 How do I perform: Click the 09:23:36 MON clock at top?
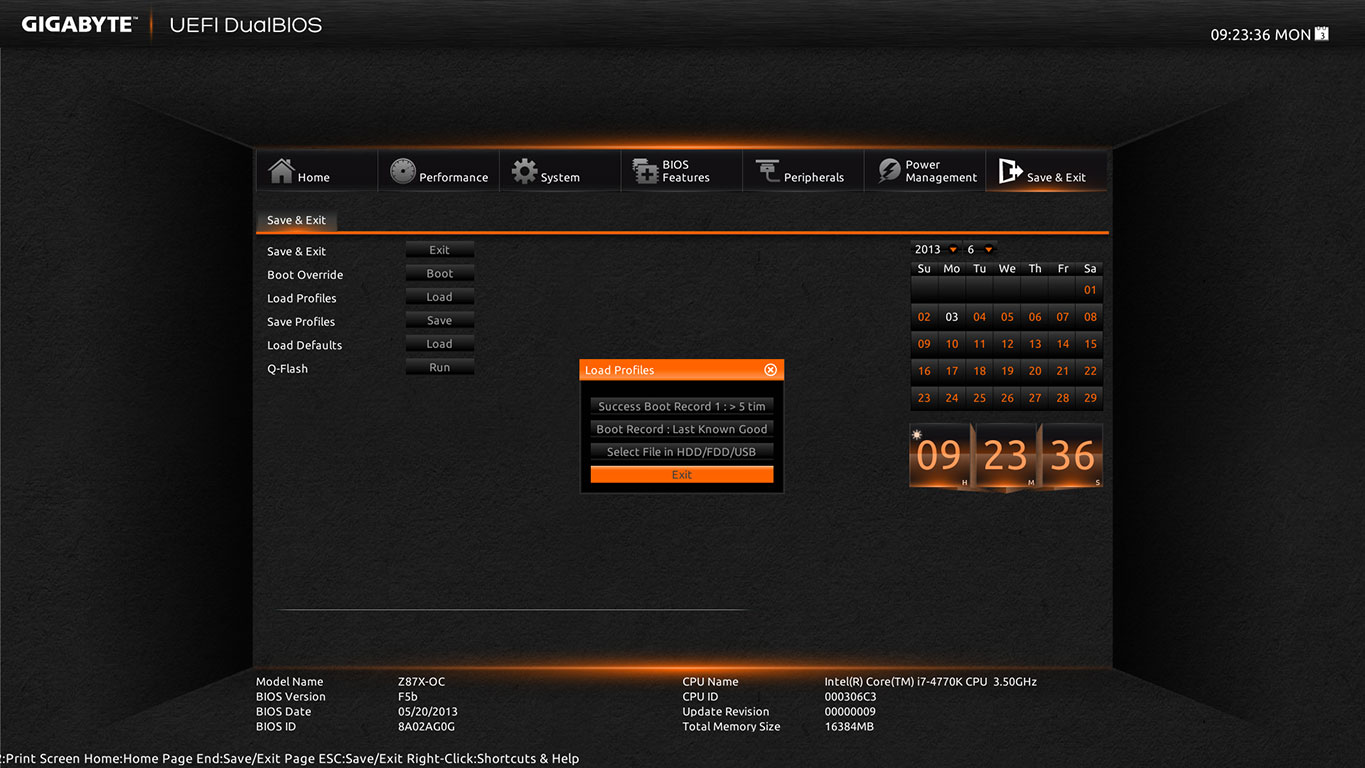coord(1260,35)
